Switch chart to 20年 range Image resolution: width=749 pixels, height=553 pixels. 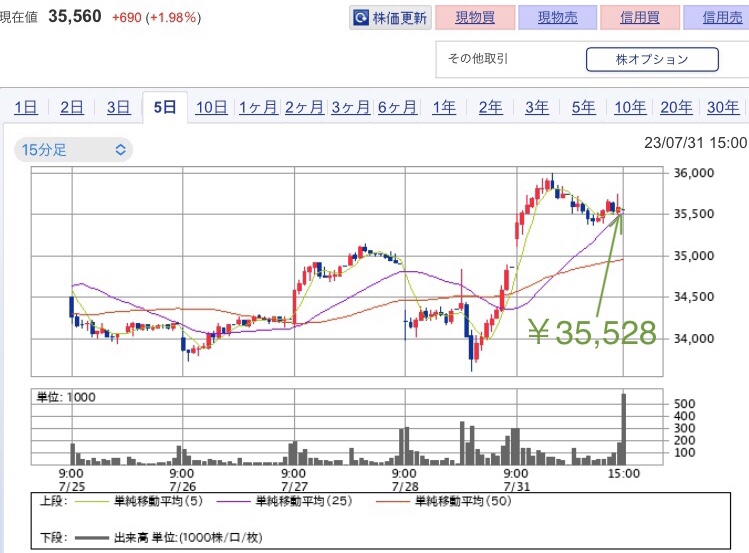(x=676, y=107)
